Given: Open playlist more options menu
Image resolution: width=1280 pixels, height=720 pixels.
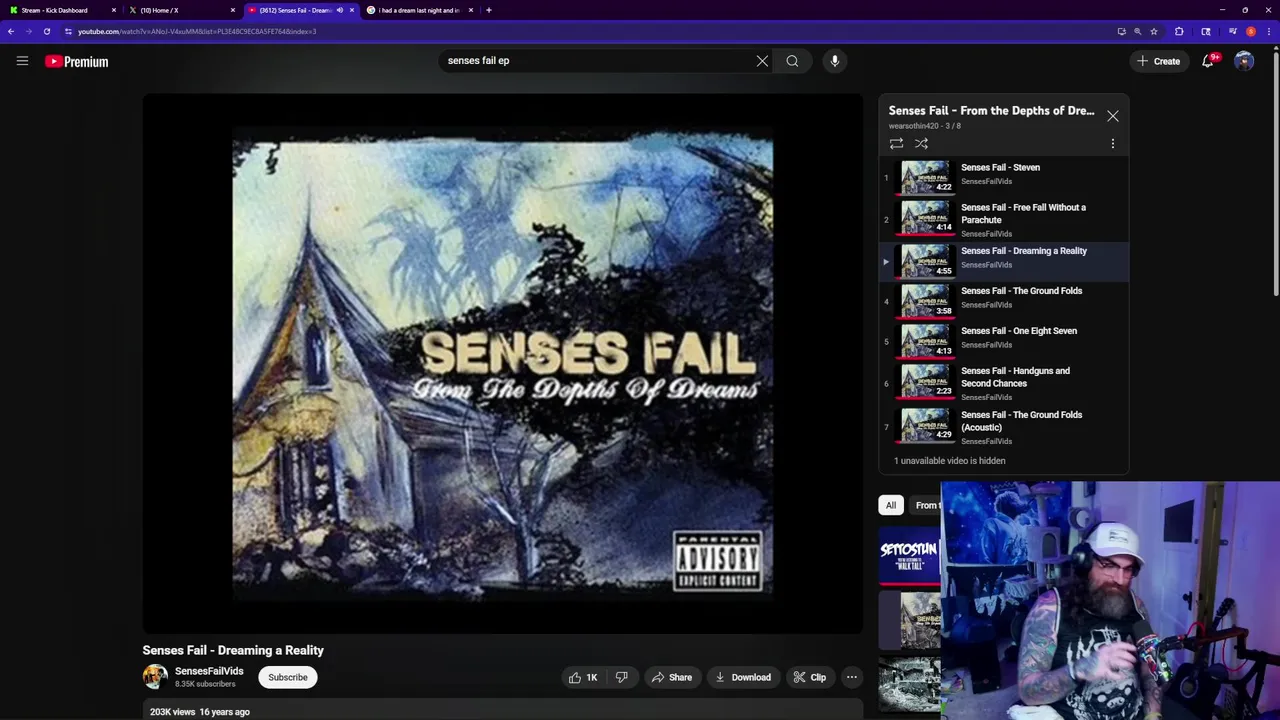Looking at the screenshot, I should click(1112, 144).
